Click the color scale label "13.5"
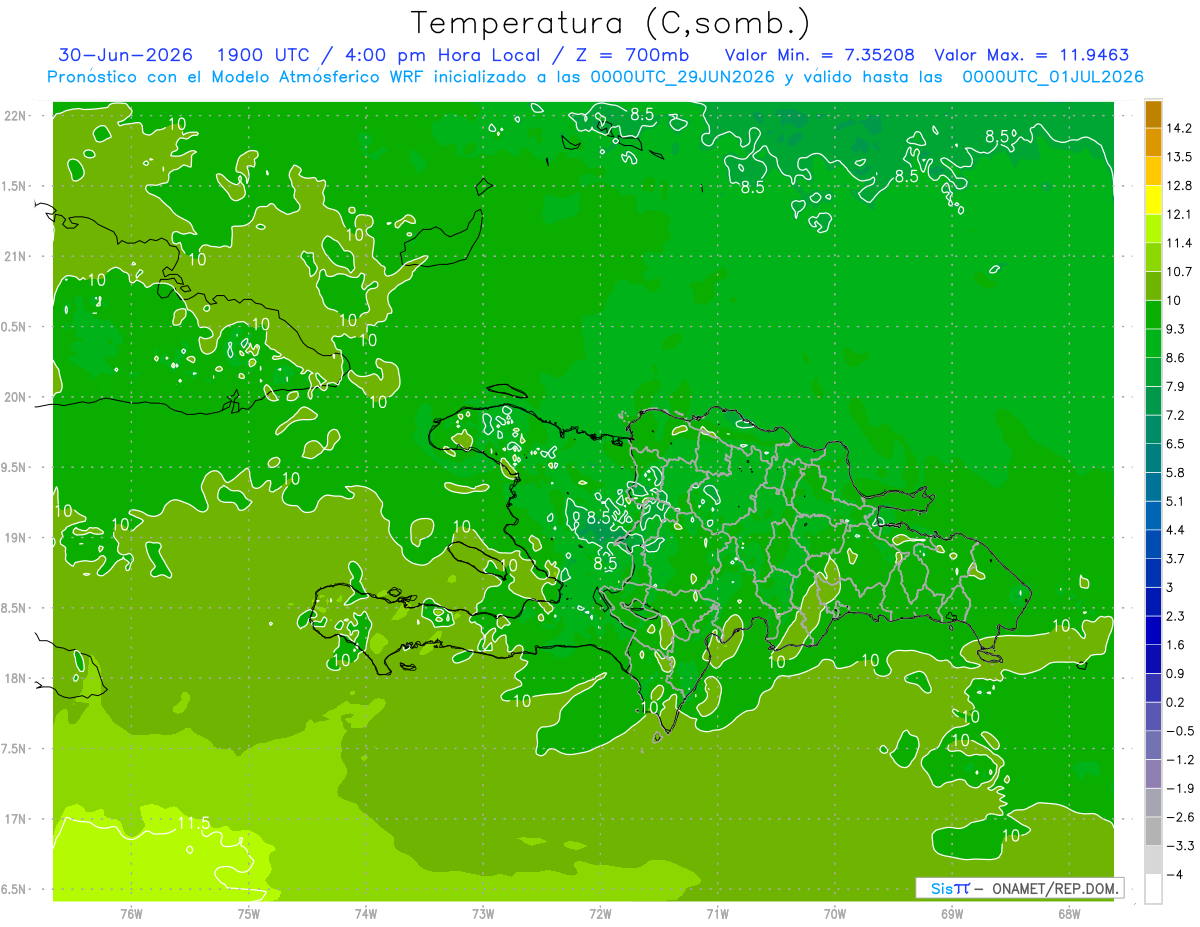This screenshot has height=927, width=1200. (1180, 157)
